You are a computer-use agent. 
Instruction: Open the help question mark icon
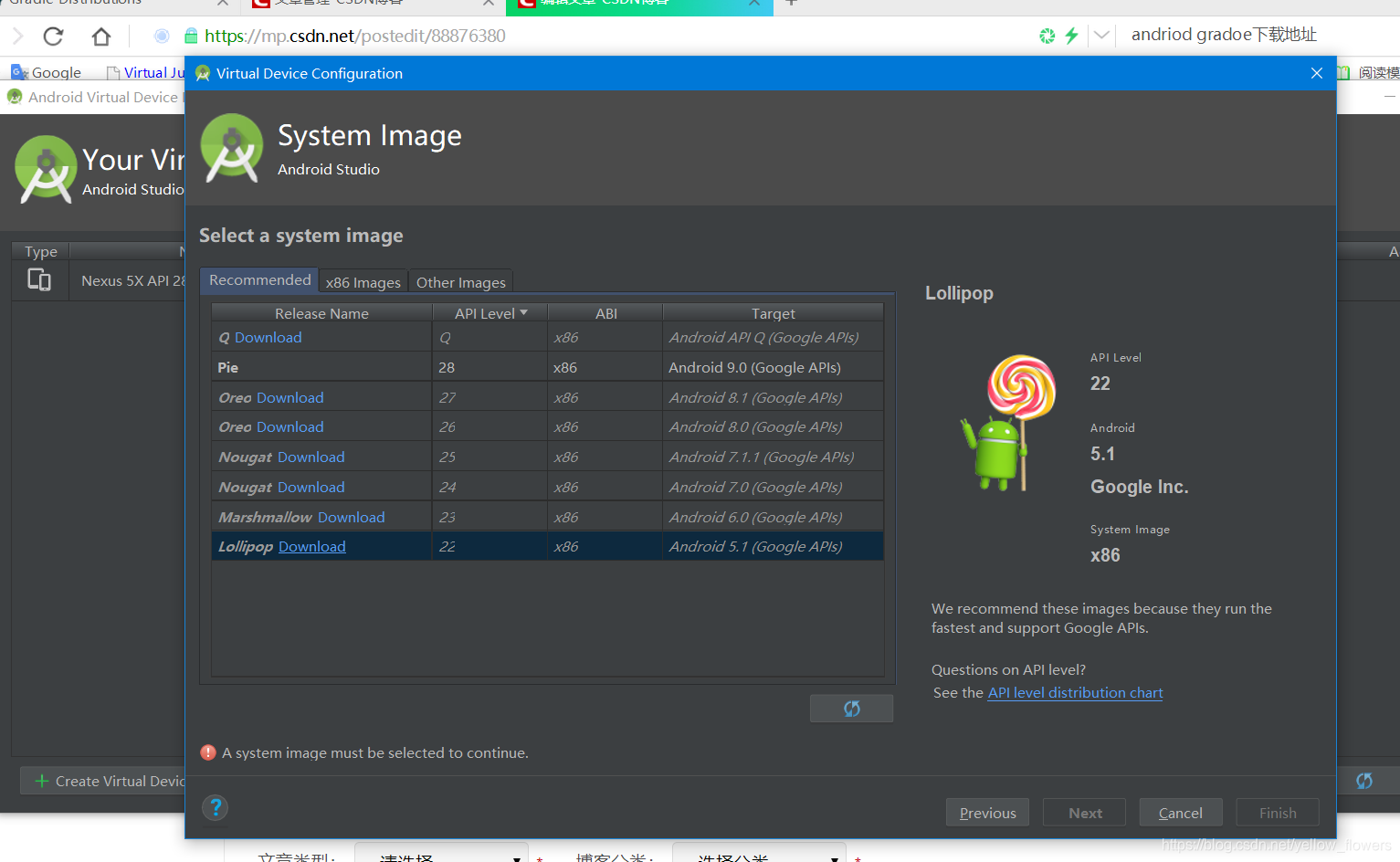(215, 807)
